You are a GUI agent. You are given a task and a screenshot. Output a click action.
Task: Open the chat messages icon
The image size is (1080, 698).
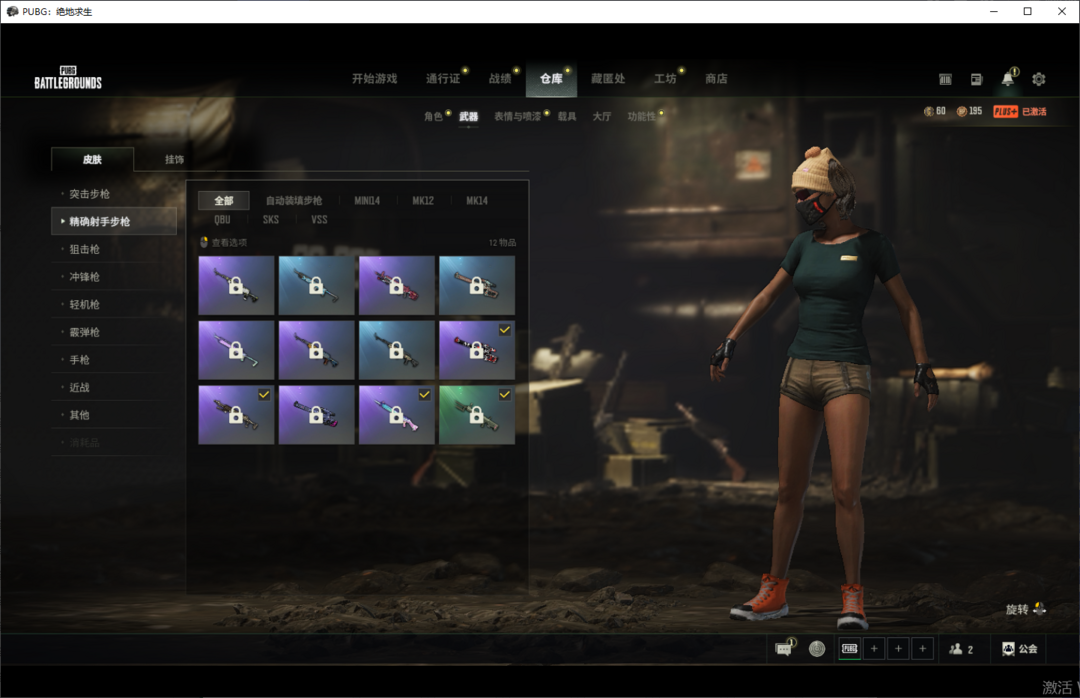784,648
